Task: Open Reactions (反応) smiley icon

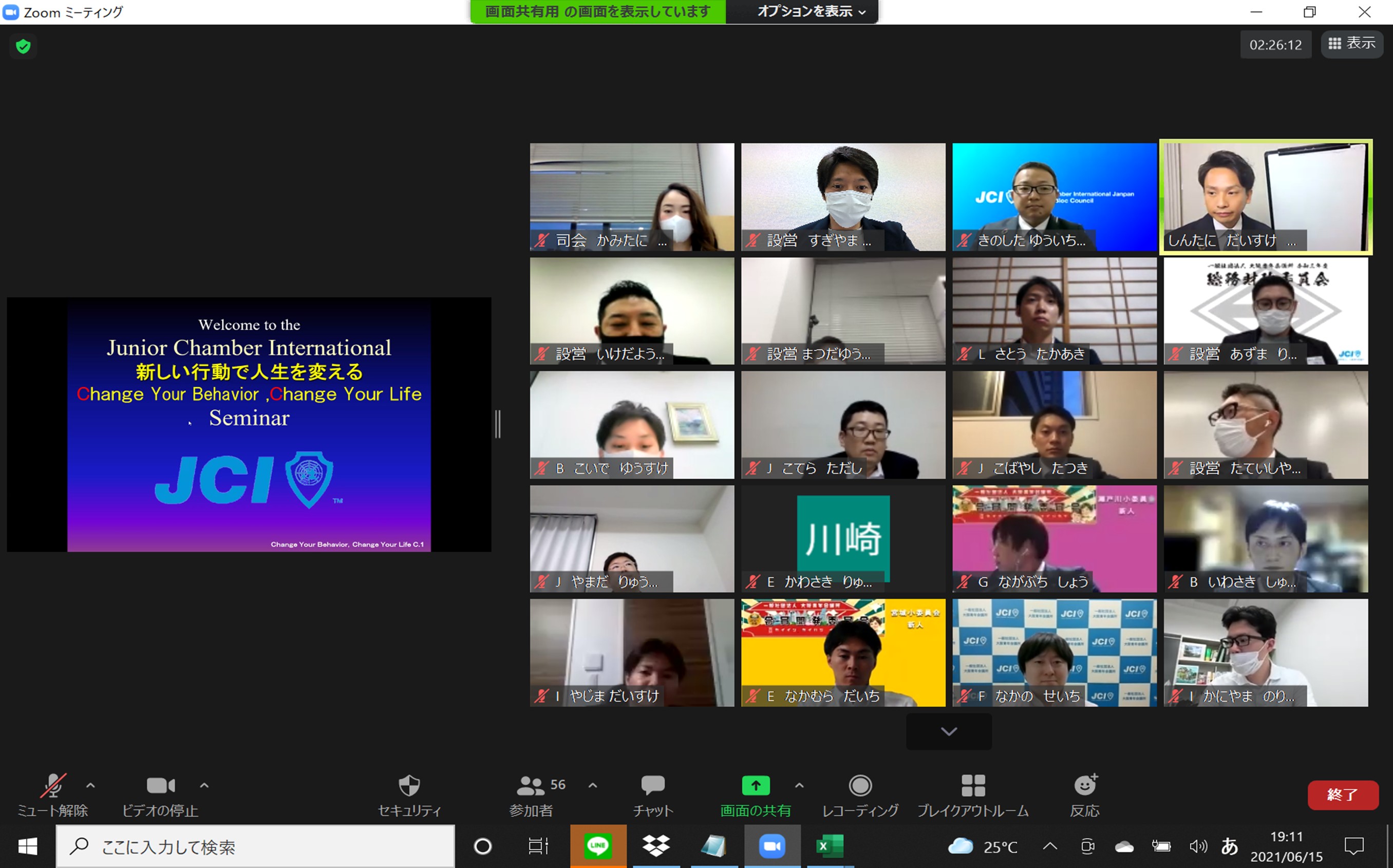Action: pyautogui.click(x=1085, y=785)
